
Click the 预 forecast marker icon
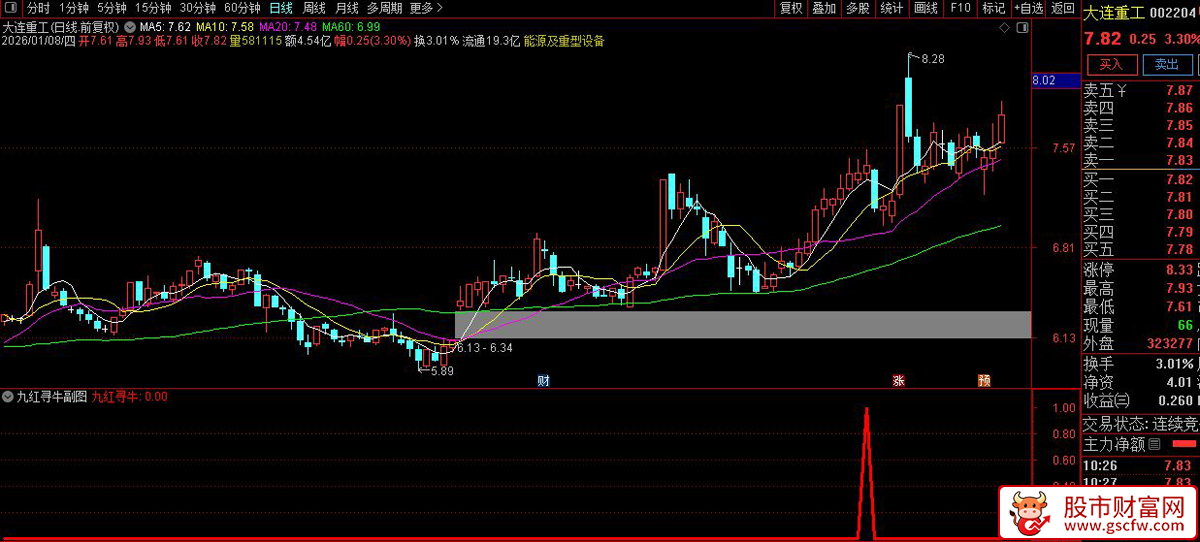[984, 381]
